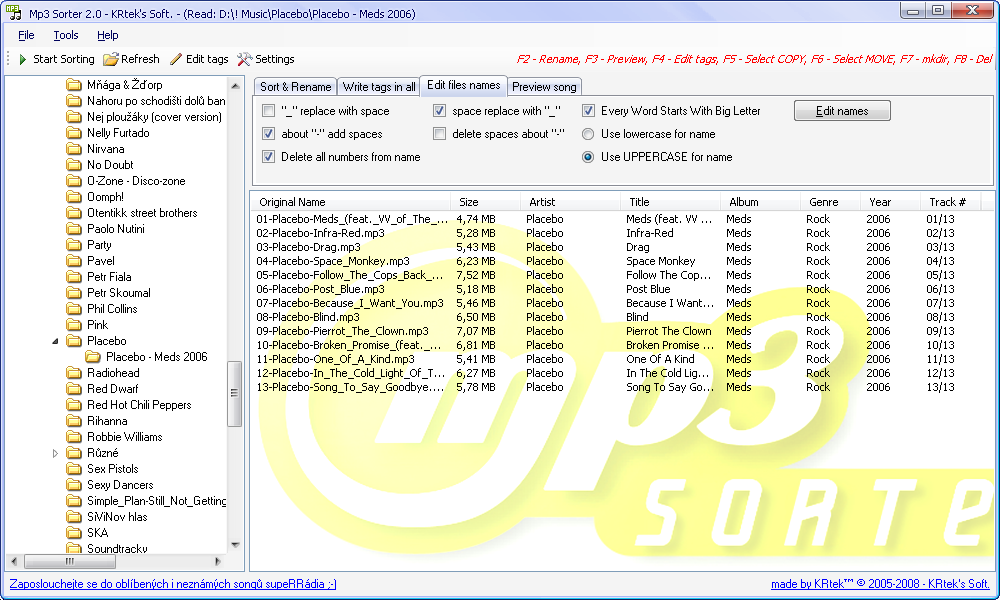Image resolution: width=1000 pixels, height=600 pixels.
Task: Collapse the Placebo folder tree node
Action: point(55,341)
